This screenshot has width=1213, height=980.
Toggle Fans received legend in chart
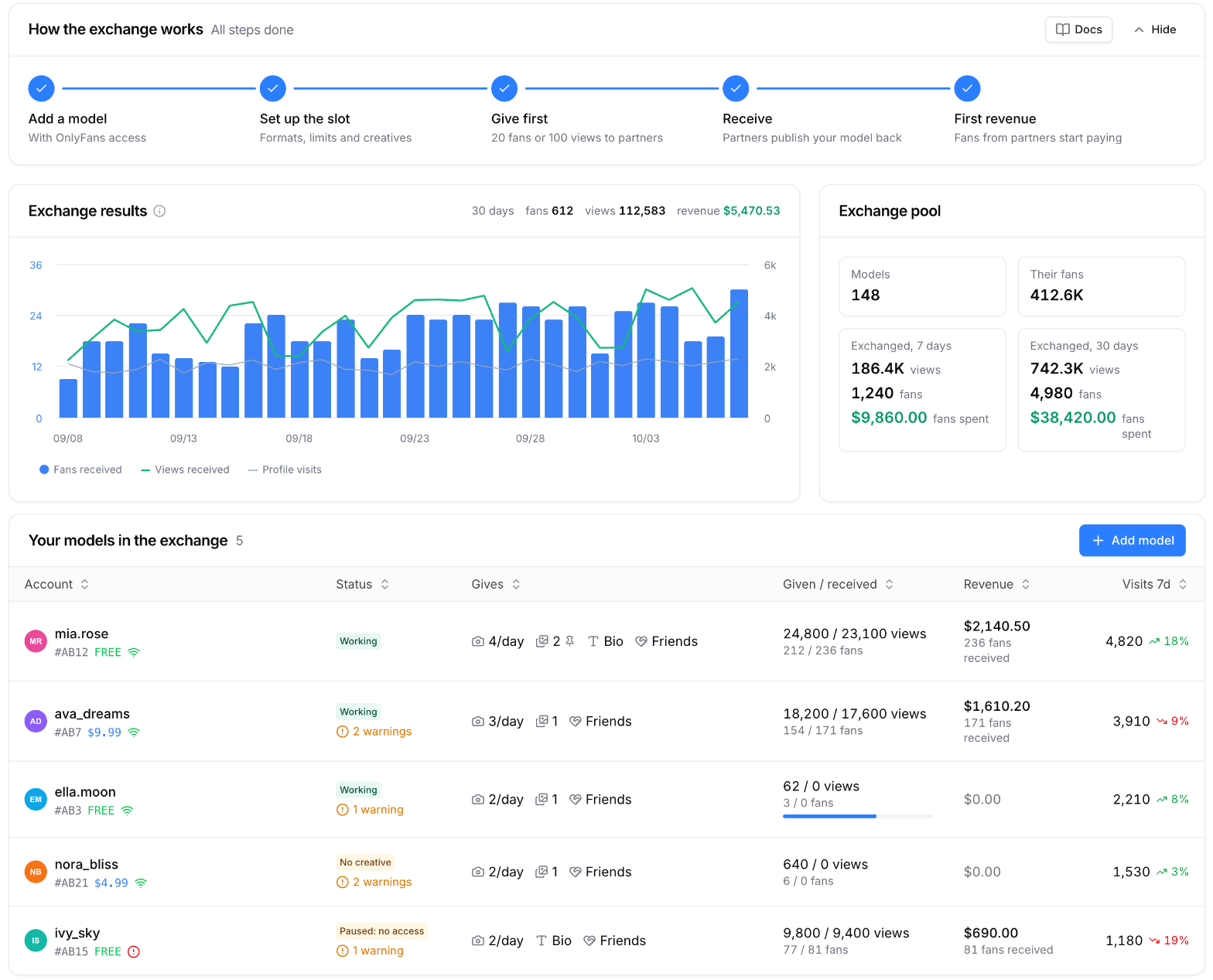pos(80,470)
